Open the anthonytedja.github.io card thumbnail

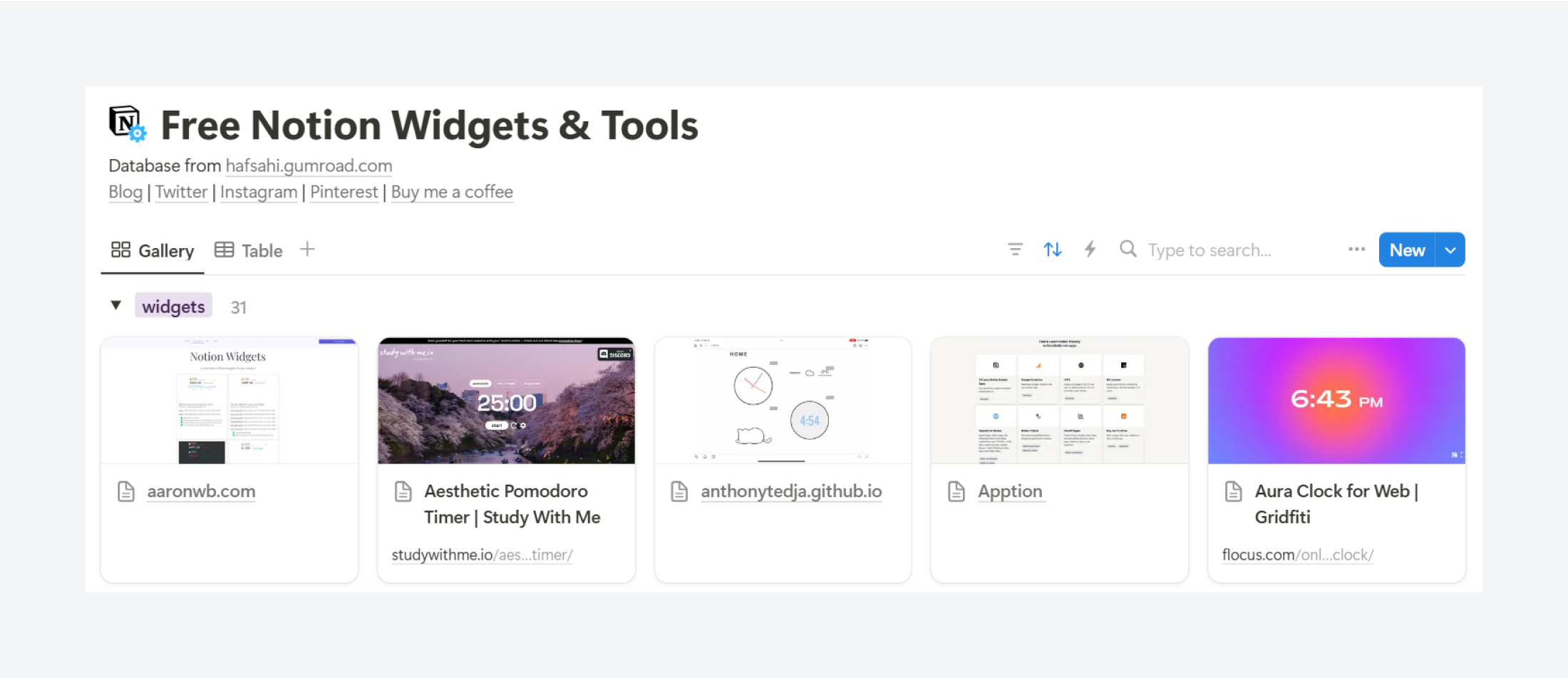click(783, 401)
